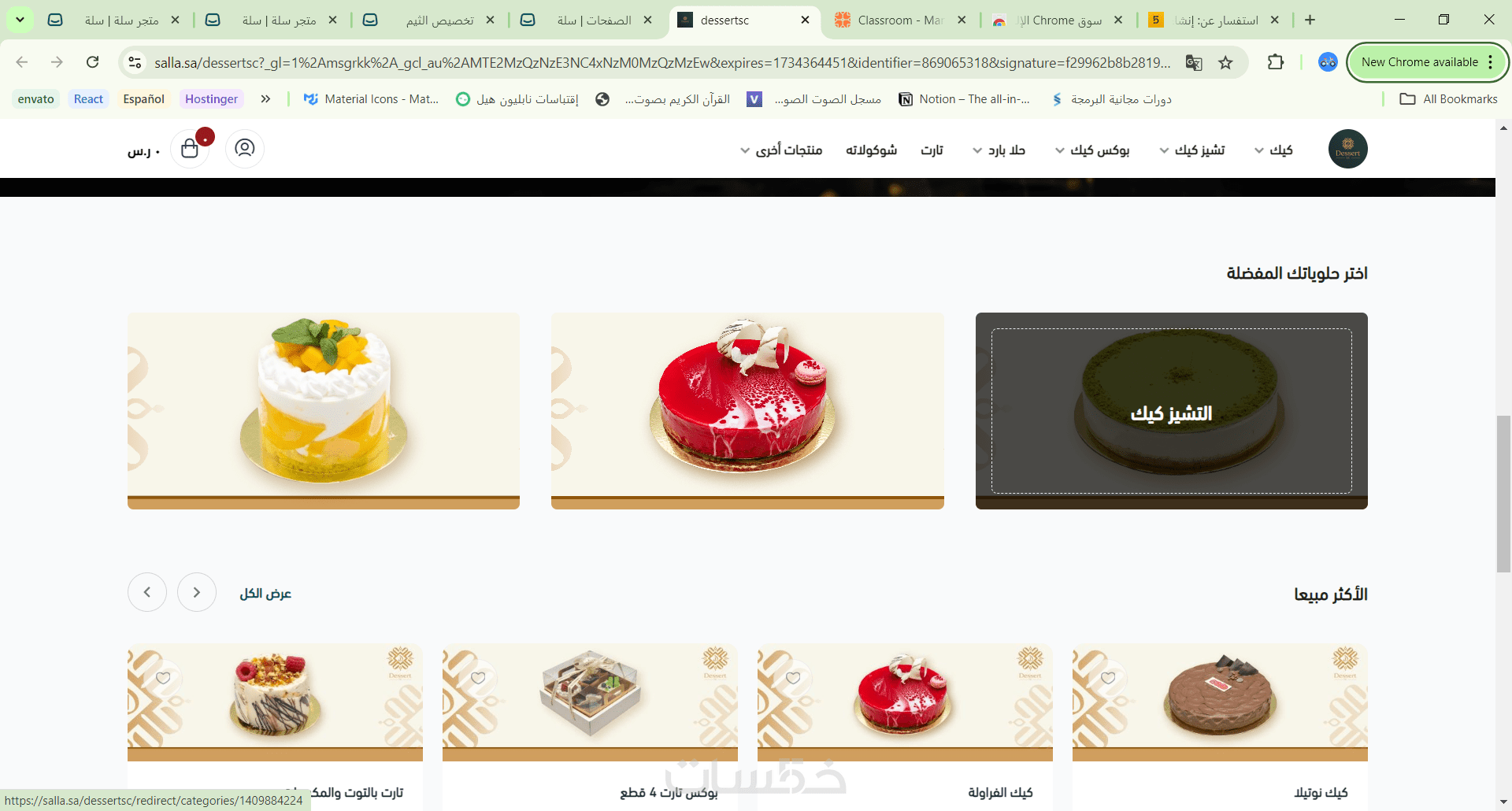Click the عرض الكل link
The height and width of the screenshot is (811, 1512).
265,593
